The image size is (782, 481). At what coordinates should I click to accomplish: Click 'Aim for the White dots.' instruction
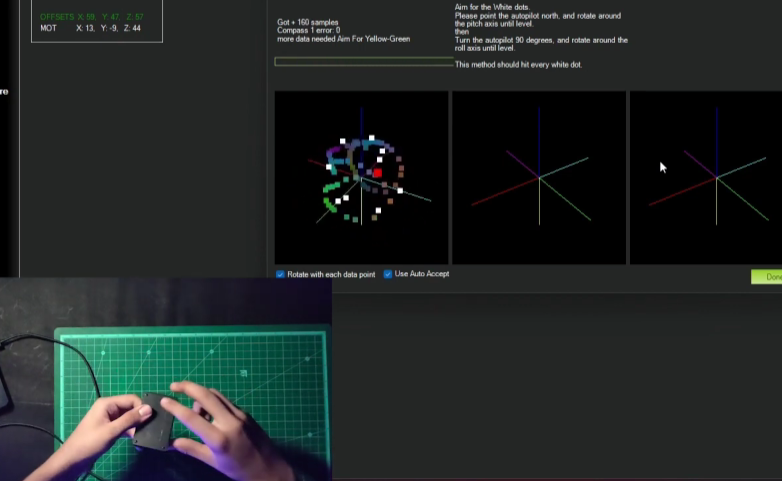tap(492, 7)
